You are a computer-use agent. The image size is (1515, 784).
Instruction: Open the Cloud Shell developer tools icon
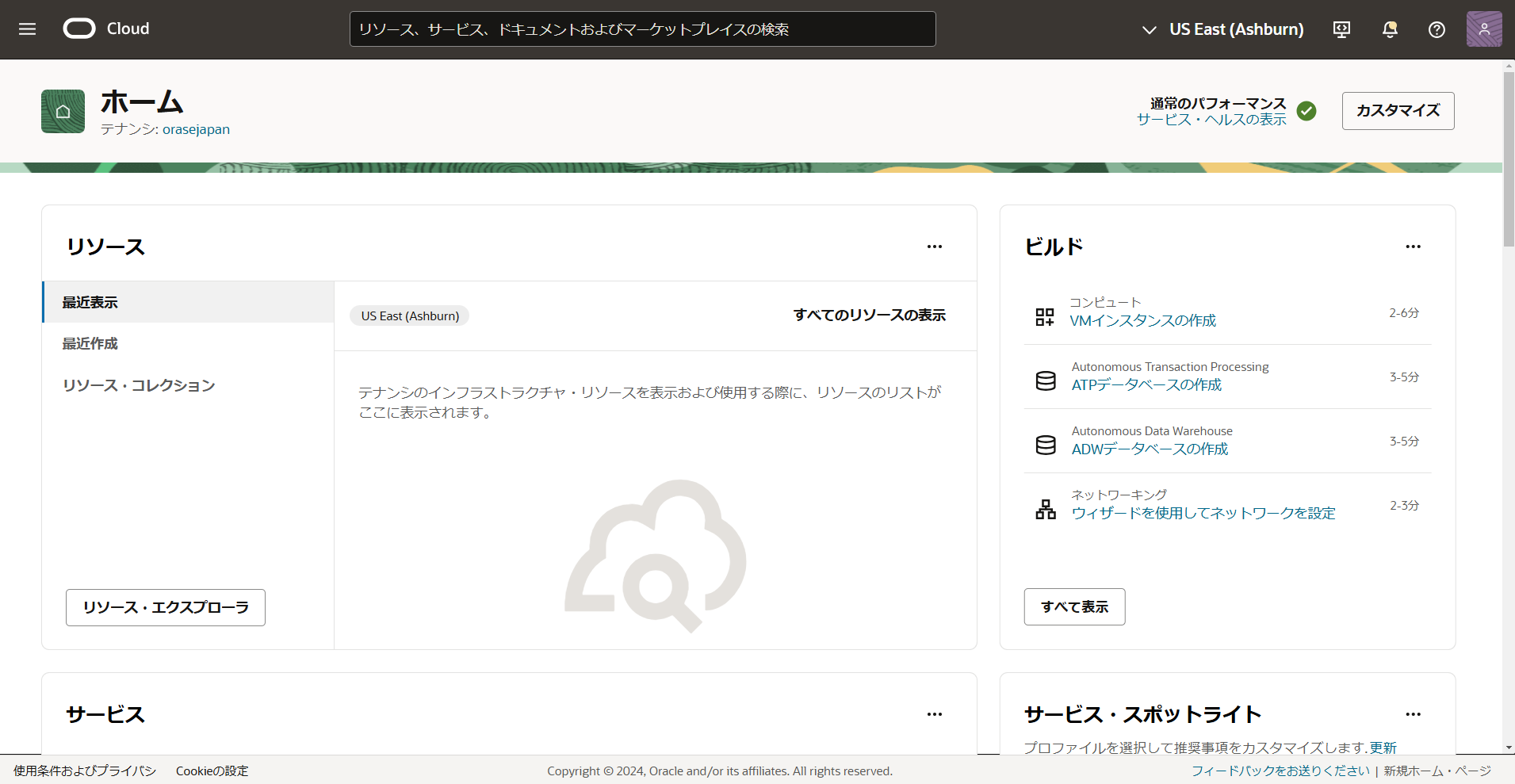pos(1341,29)
